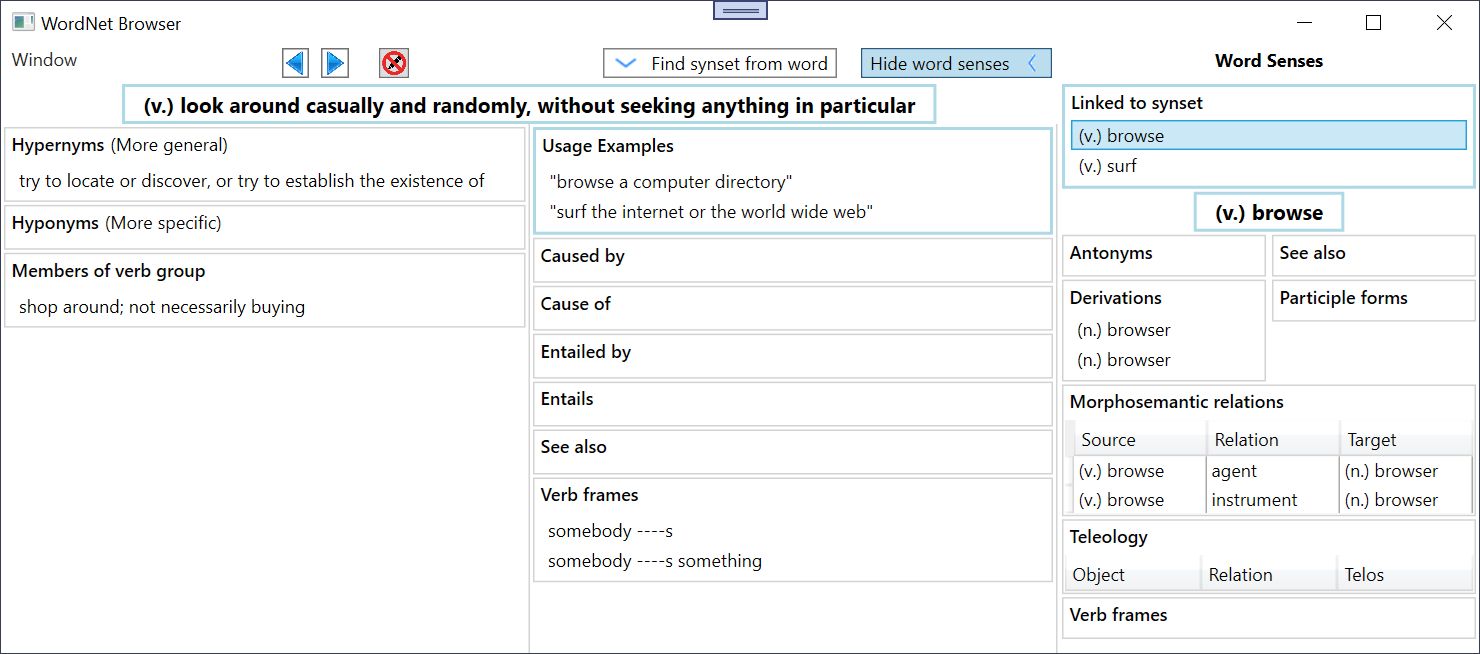This screenshot has height=654, width=1480.
Task: Click the first (n.) browser derivation
Action: pyautogui.click(x=1124, y=330)
